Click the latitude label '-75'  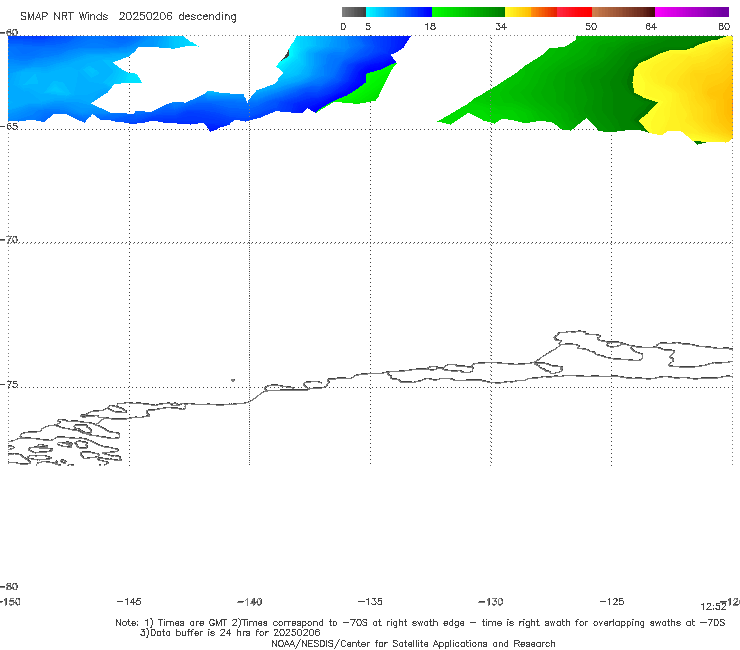click(x=9, y=384)
